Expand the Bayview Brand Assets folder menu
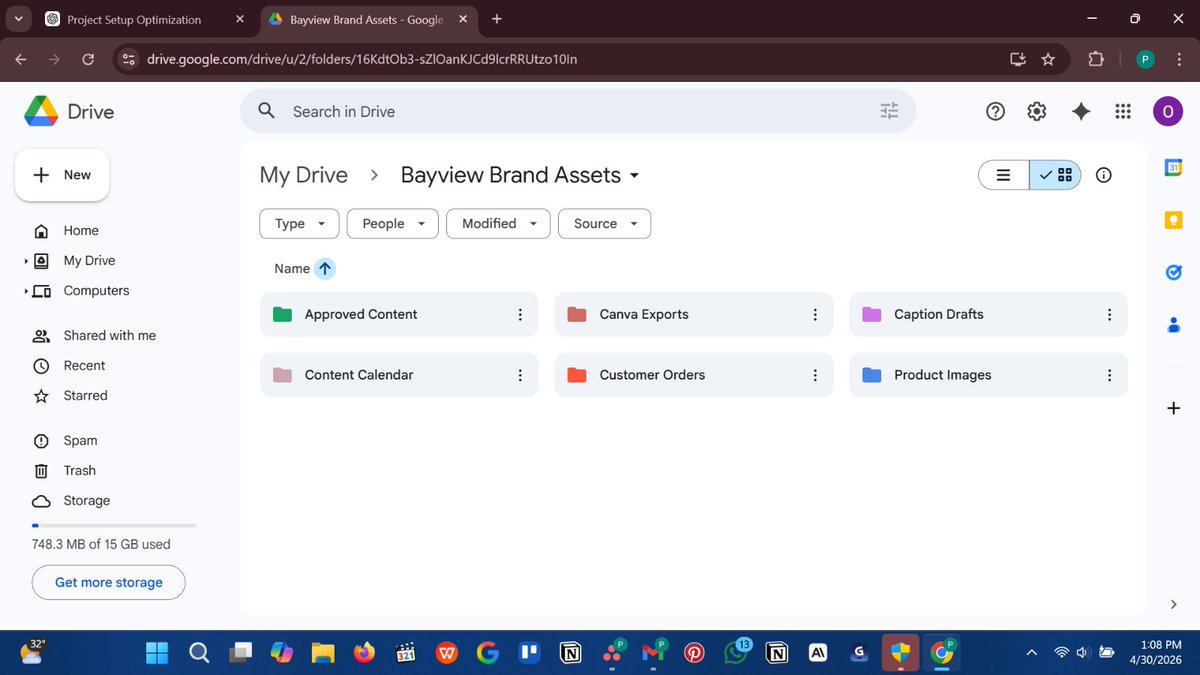Image resolution: width=1200 pixels, height=675 pixels. [634, 175]
